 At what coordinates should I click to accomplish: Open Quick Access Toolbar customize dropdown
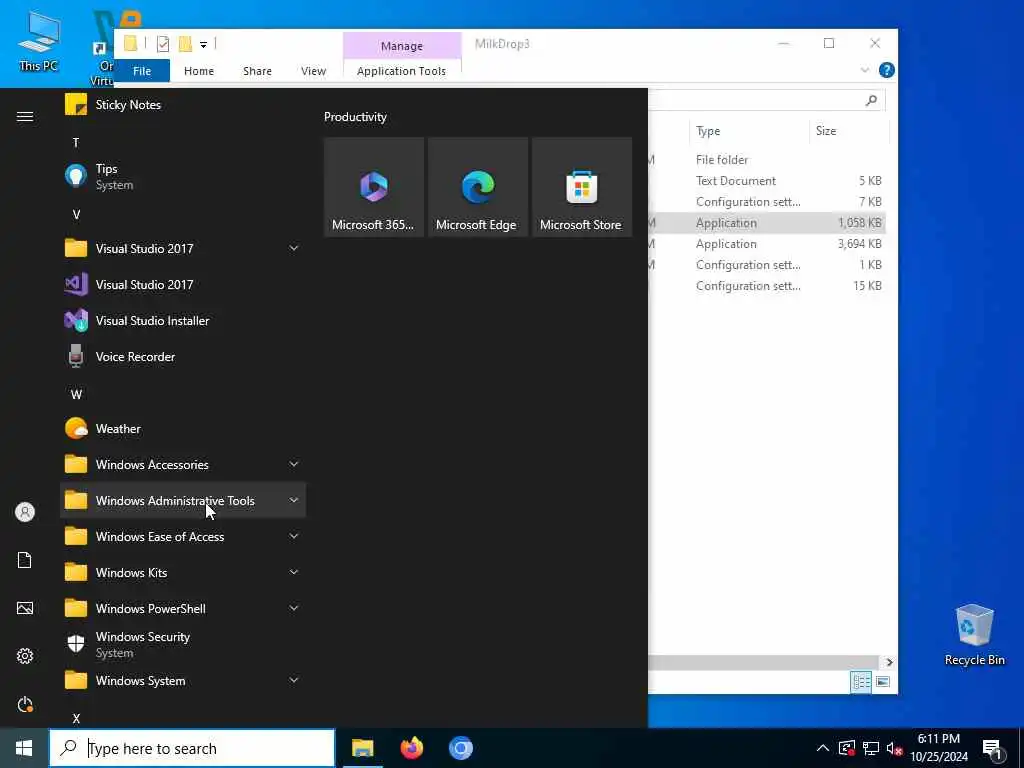[x=203, y=44]
